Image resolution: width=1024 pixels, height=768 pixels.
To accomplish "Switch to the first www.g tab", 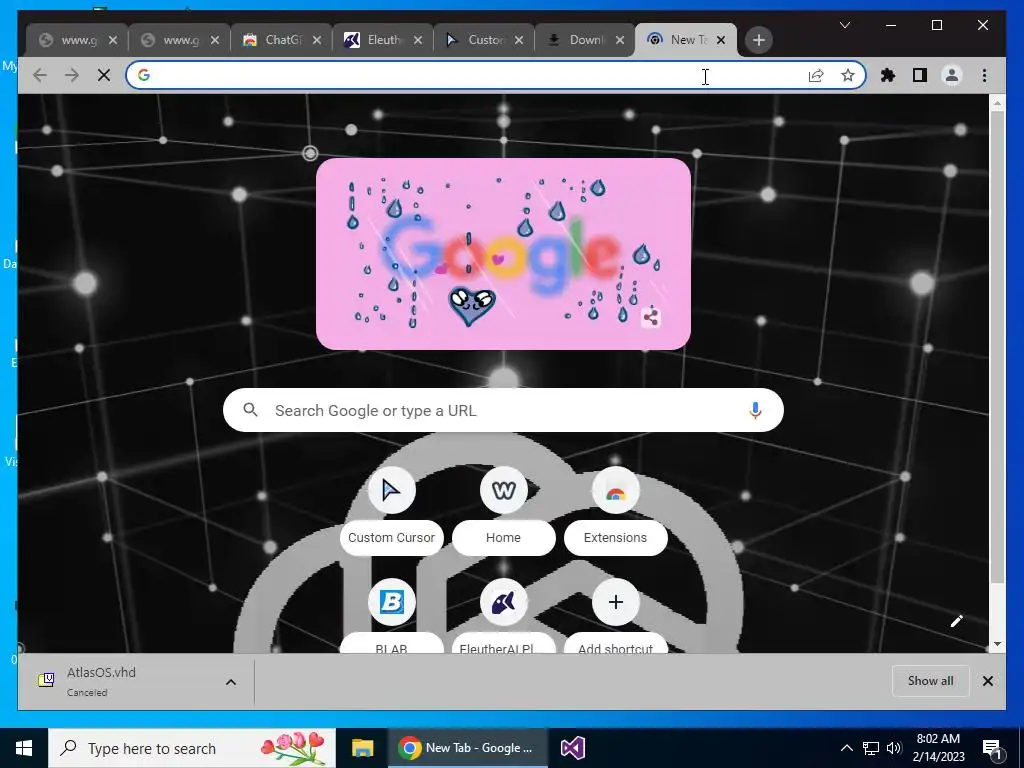I will [x=77, y=40].
